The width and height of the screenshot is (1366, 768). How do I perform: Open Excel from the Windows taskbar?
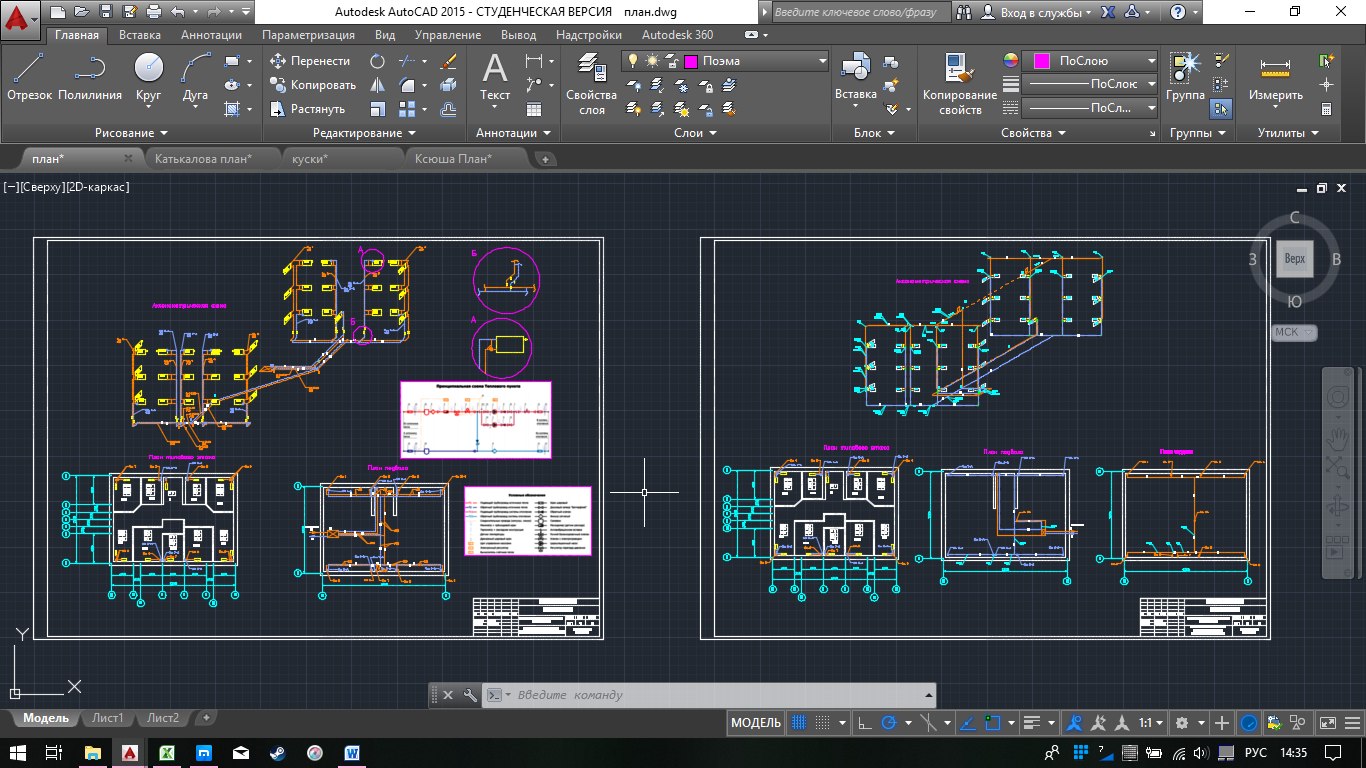click(166, 751)
